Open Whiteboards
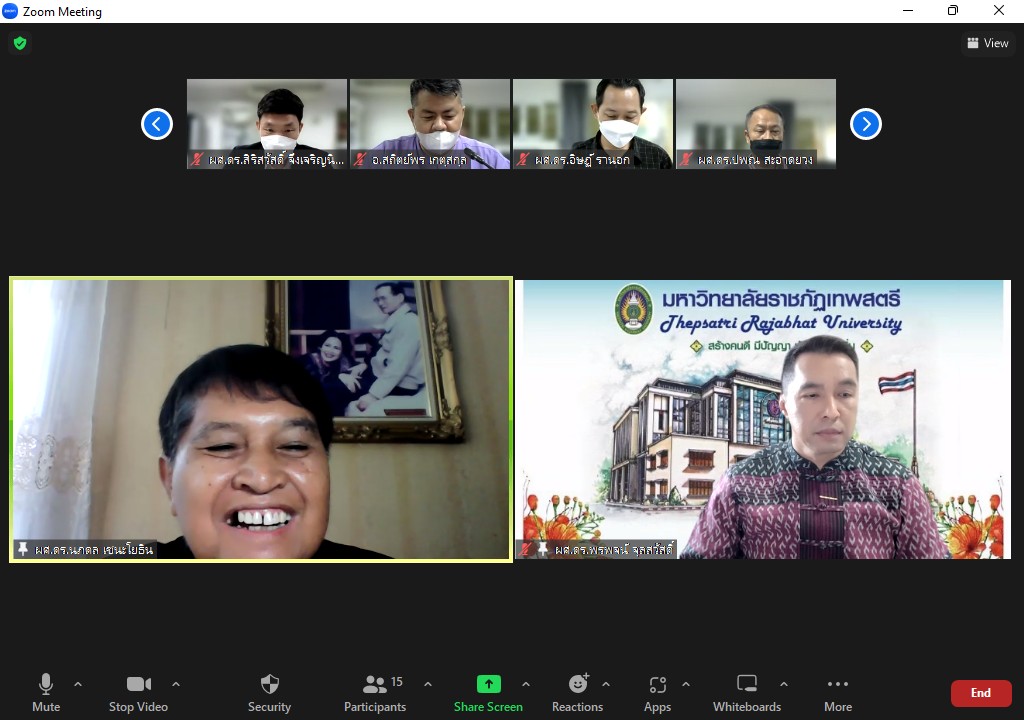The height and width of the screenshot is (720, 1024). point(747,693)
